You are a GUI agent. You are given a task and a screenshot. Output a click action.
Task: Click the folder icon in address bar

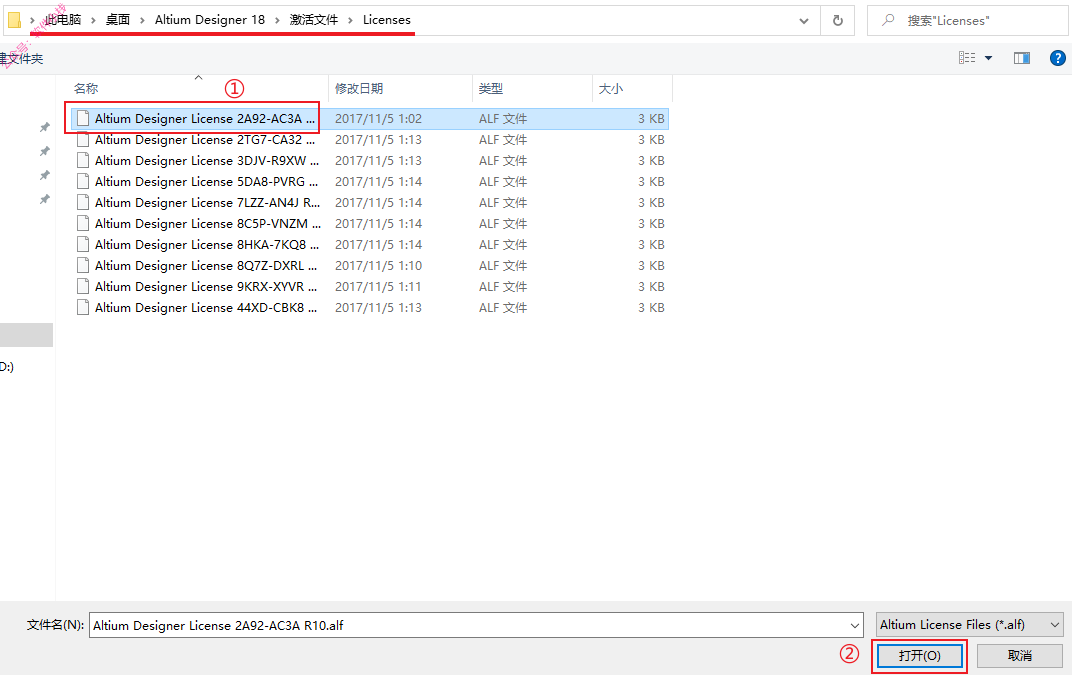(x=14, y=20)
